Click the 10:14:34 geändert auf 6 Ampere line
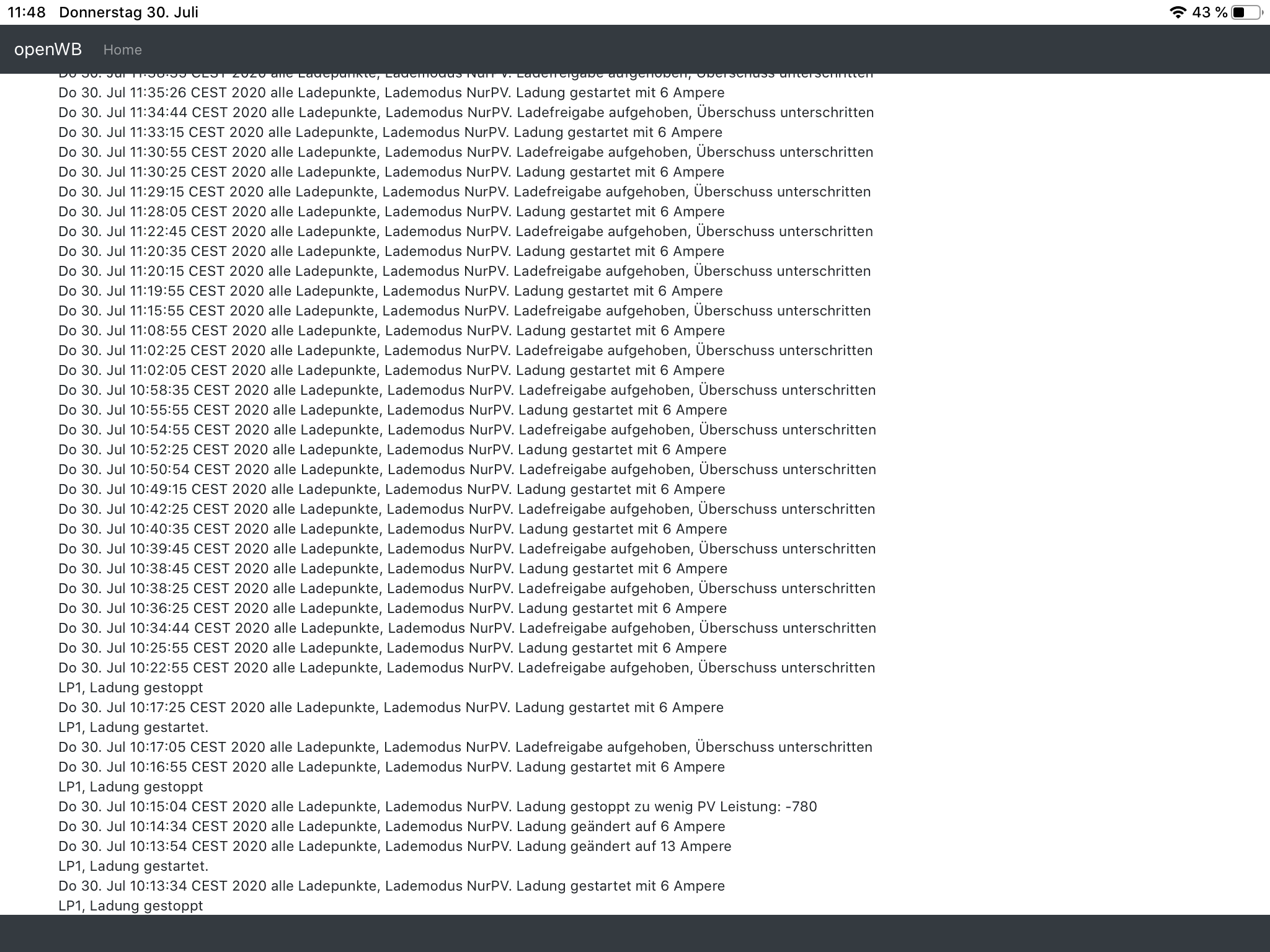 391,826
